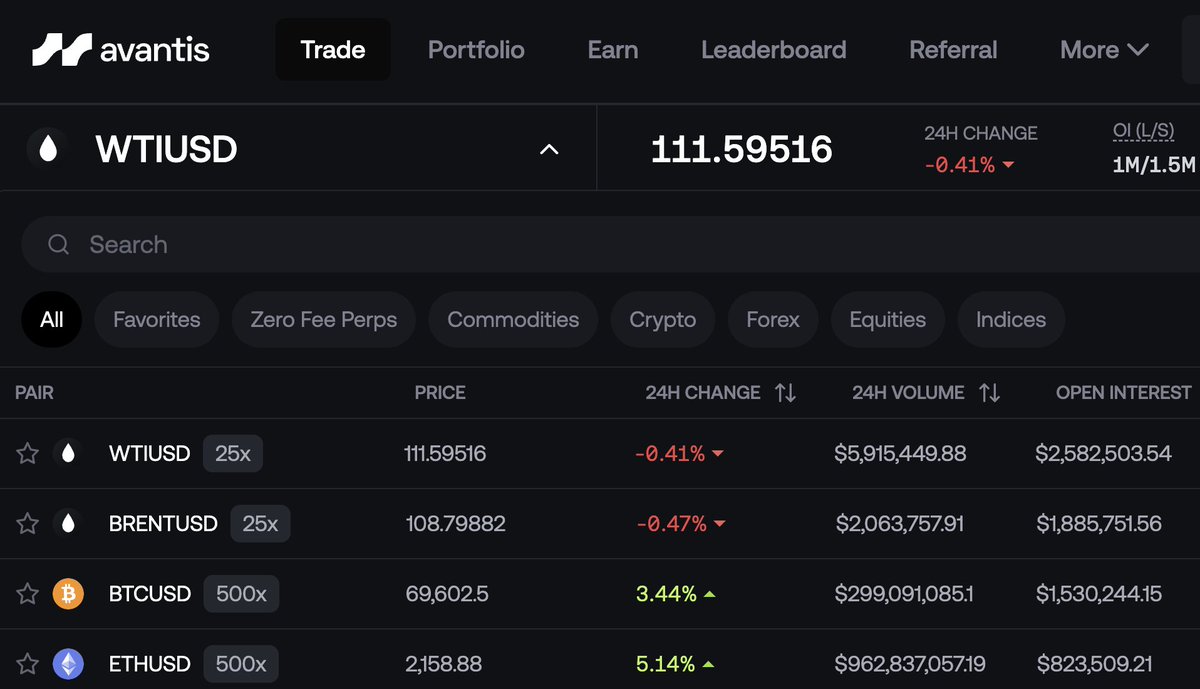Select the ETHUSD pair name
The height and width of the screenshot is (689, 1200).
point(150,663)
